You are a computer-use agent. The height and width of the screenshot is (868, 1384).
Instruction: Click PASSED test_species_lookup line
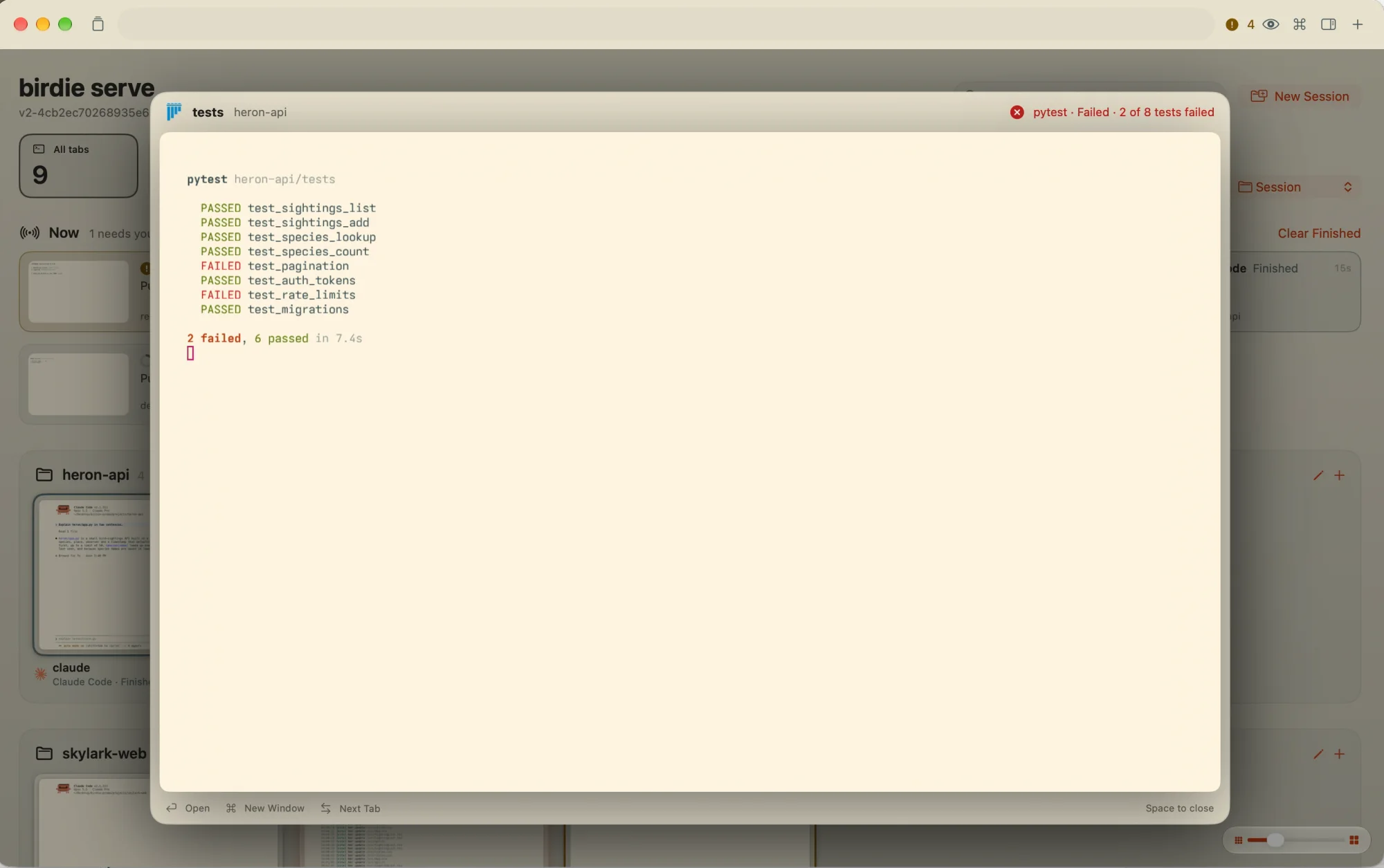pos(288,237)
